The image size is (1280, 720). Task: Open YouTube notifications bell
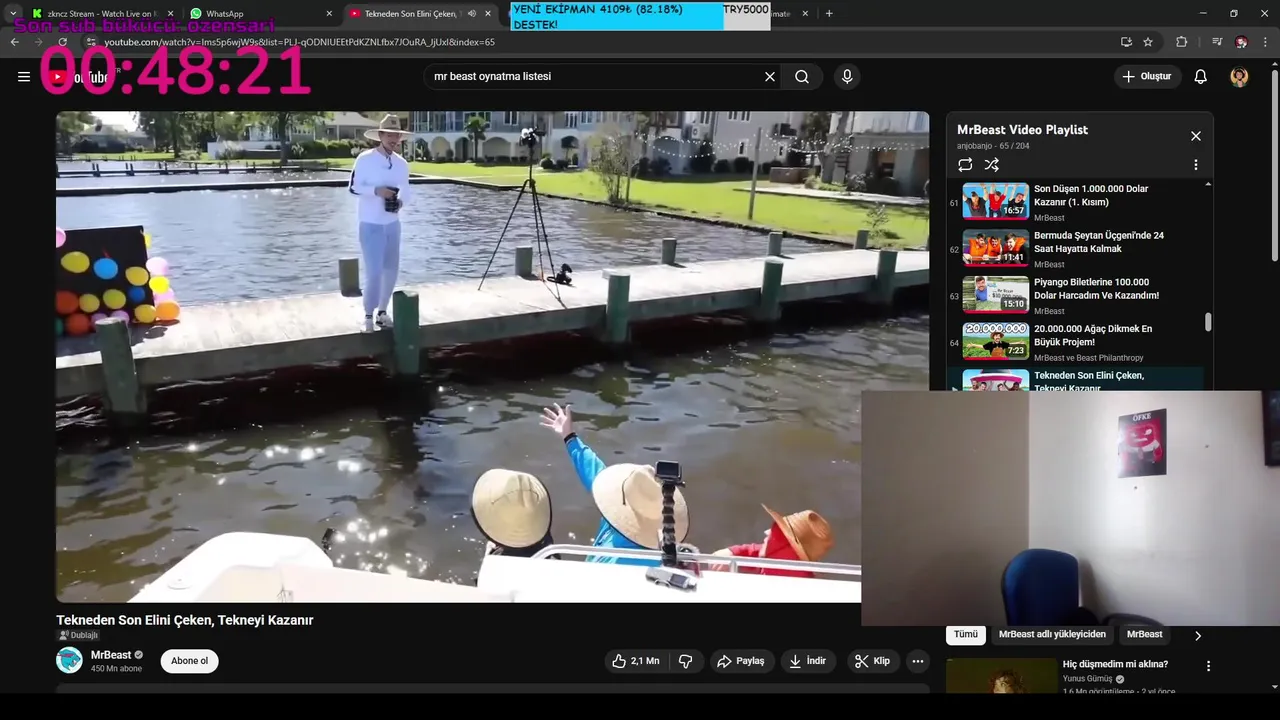1201,77
